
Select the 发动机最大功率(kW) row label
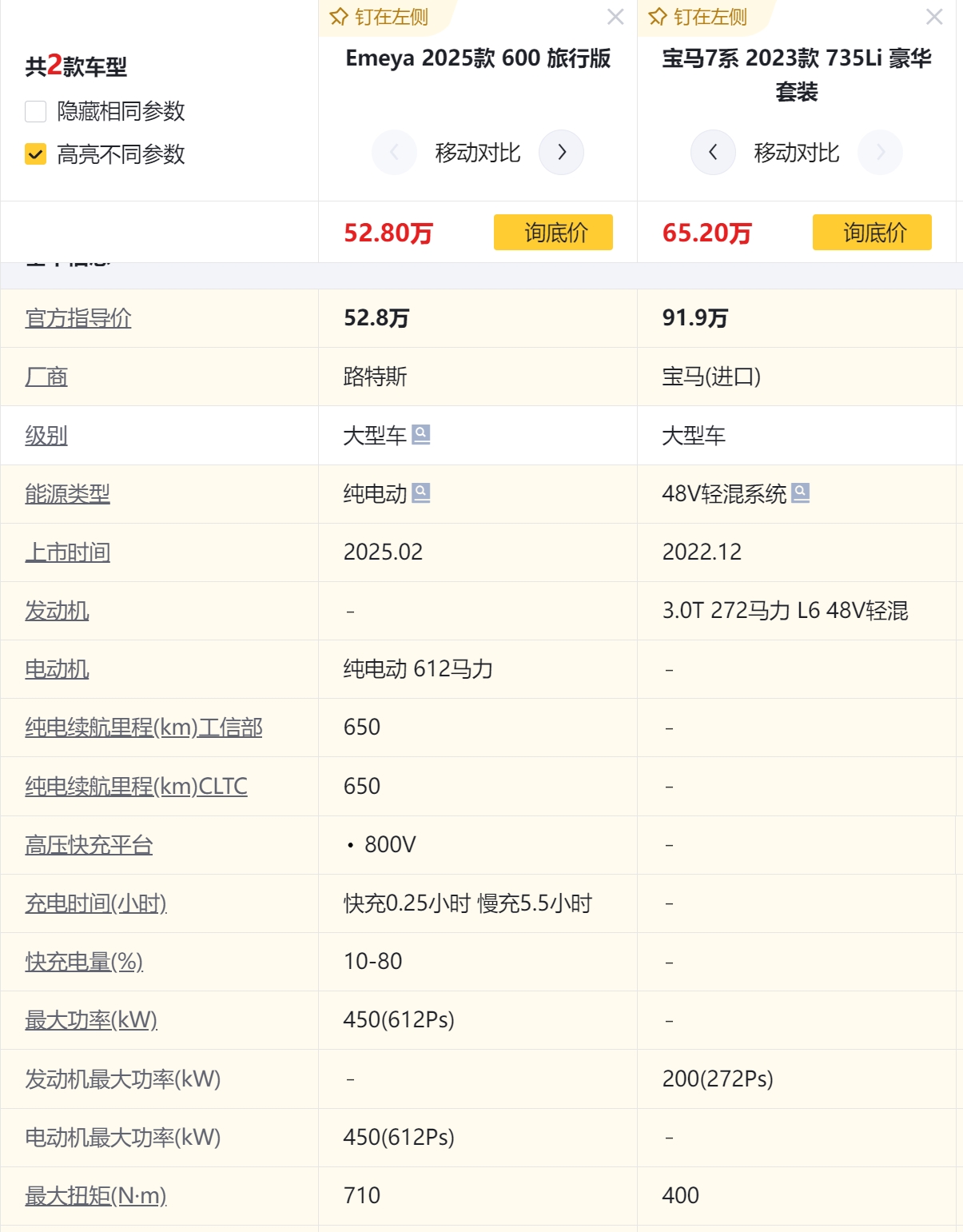tap(123, 1079)
